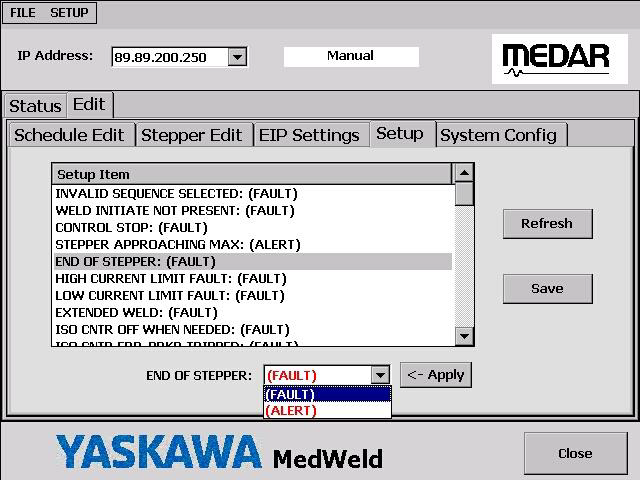Image resolution: width=640 pixels, height=480 pixels.
Task: Click the Save button
Action: tap(548, 289)
